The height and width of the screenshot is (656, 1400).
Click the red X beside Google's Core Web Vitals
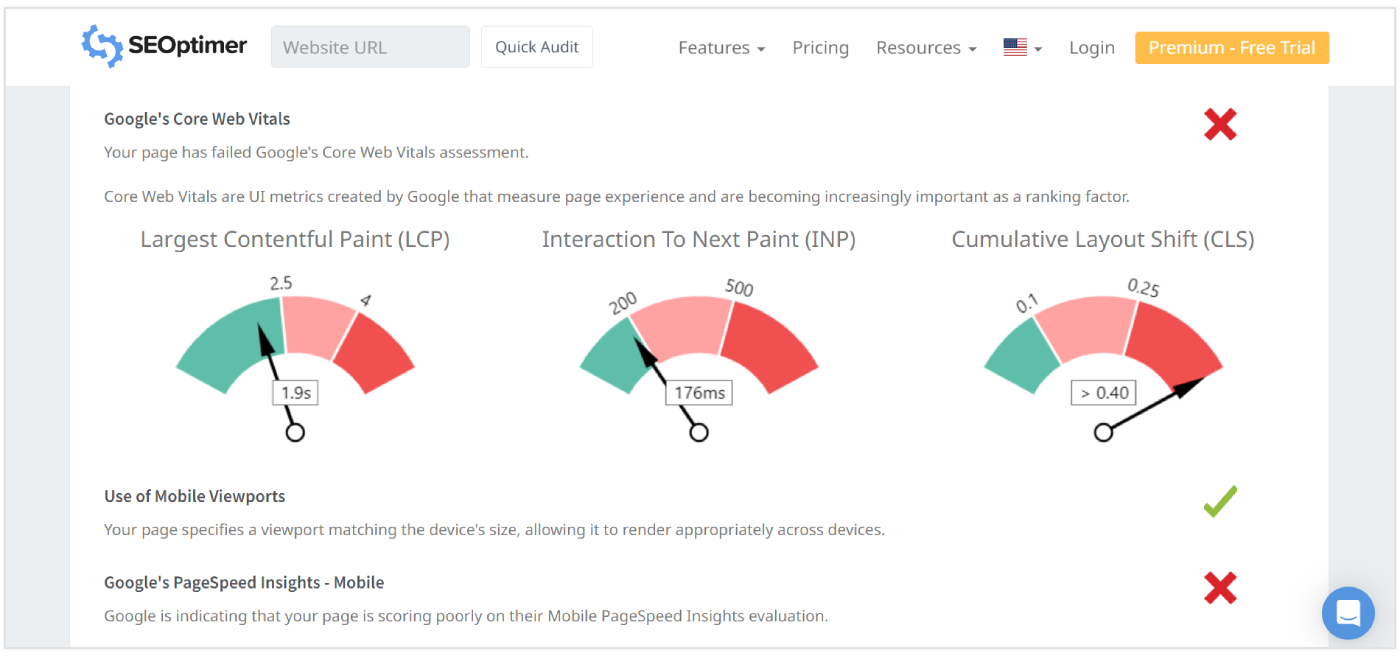[x=1220, y=124]
